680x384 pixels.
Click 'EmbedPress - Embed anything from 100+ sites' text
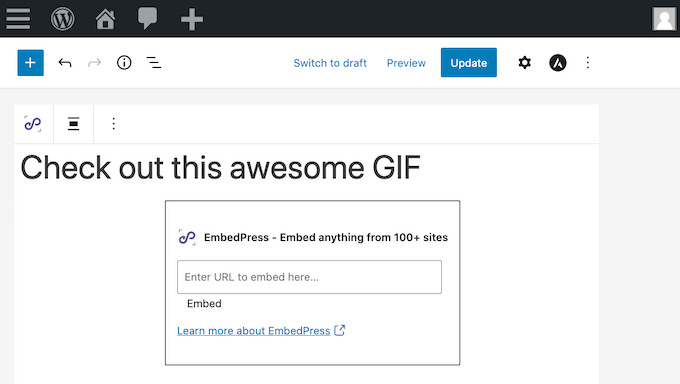326,237
